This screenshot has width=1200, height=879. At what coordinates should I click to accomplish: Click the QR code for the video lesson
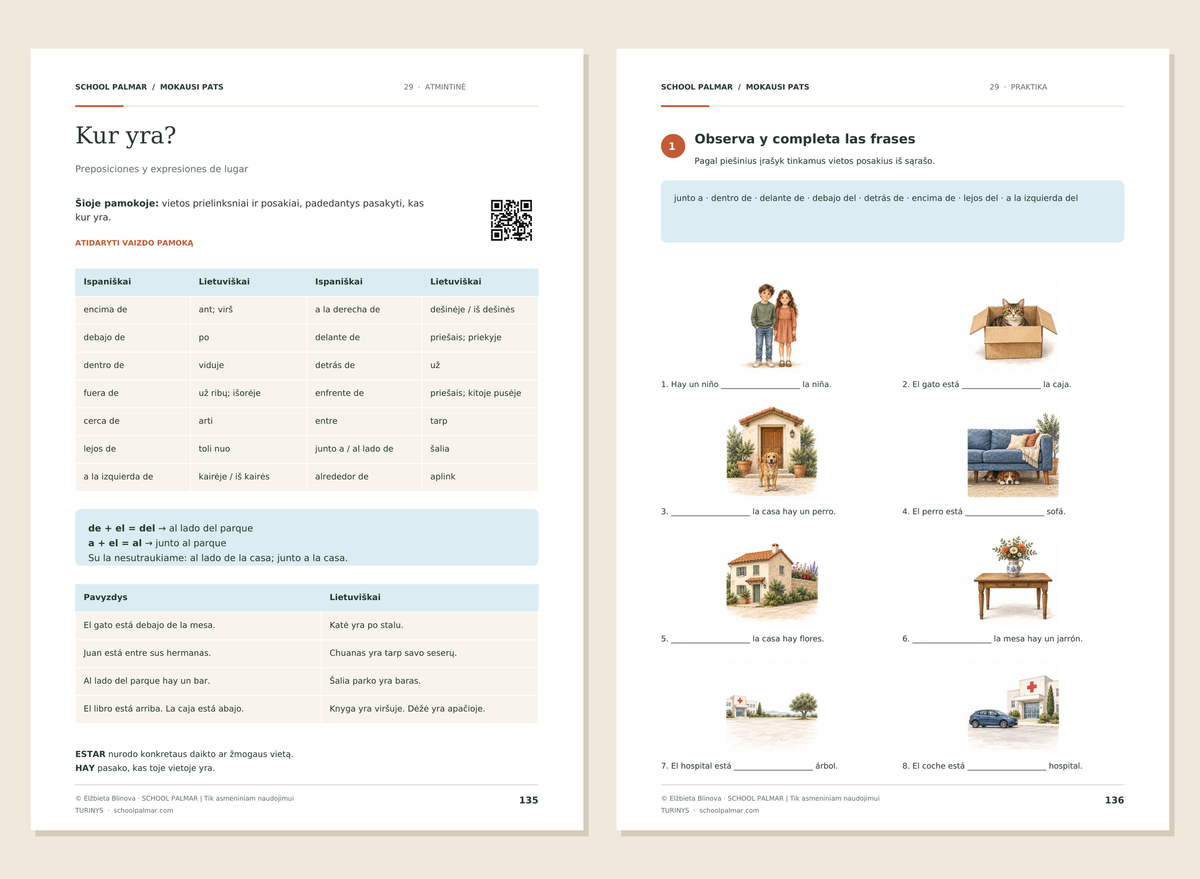click(x=511, y=220)
